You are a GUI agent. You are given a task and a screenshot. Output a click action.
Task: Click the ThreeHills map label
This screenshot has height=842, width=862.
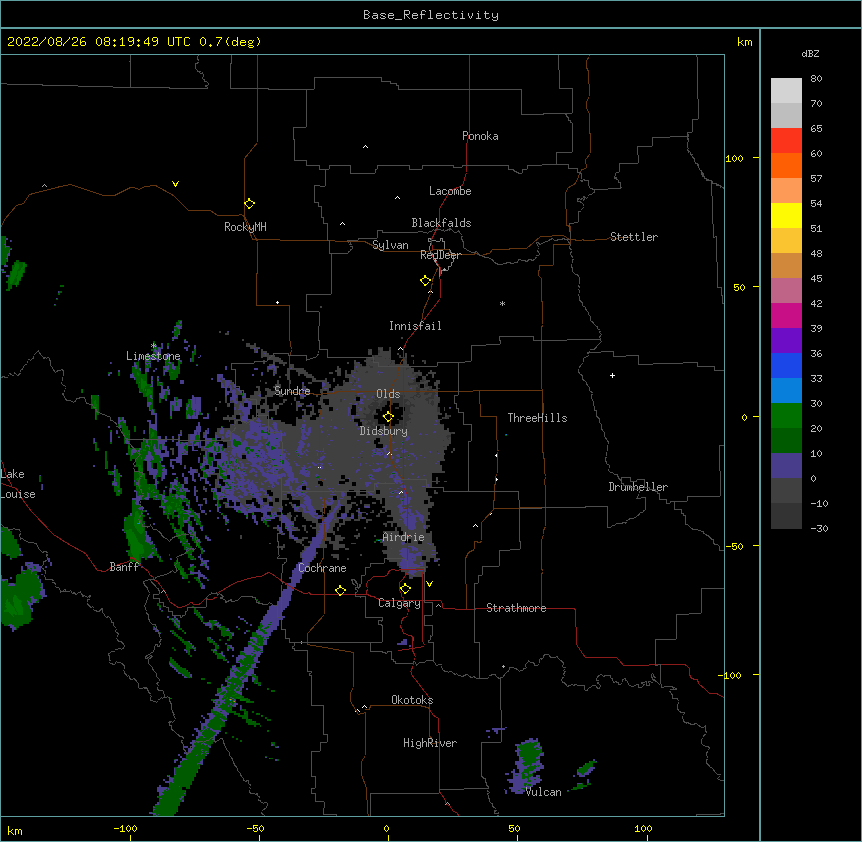pyautogui.click(x=537, y=418)
